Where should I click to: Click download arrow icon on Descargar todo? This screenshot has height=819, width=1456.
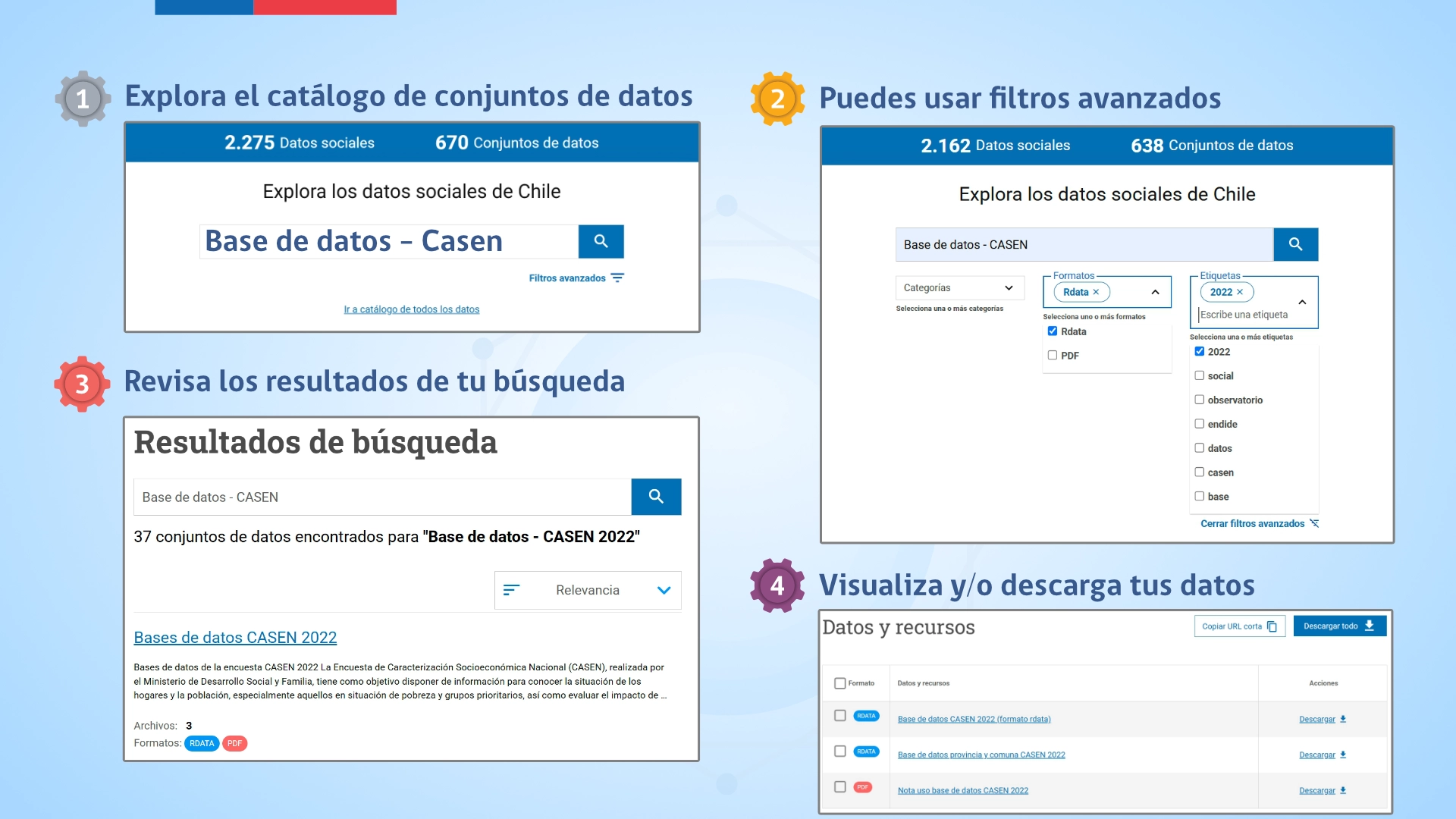pyautogui.click(x=1370, y=626)
